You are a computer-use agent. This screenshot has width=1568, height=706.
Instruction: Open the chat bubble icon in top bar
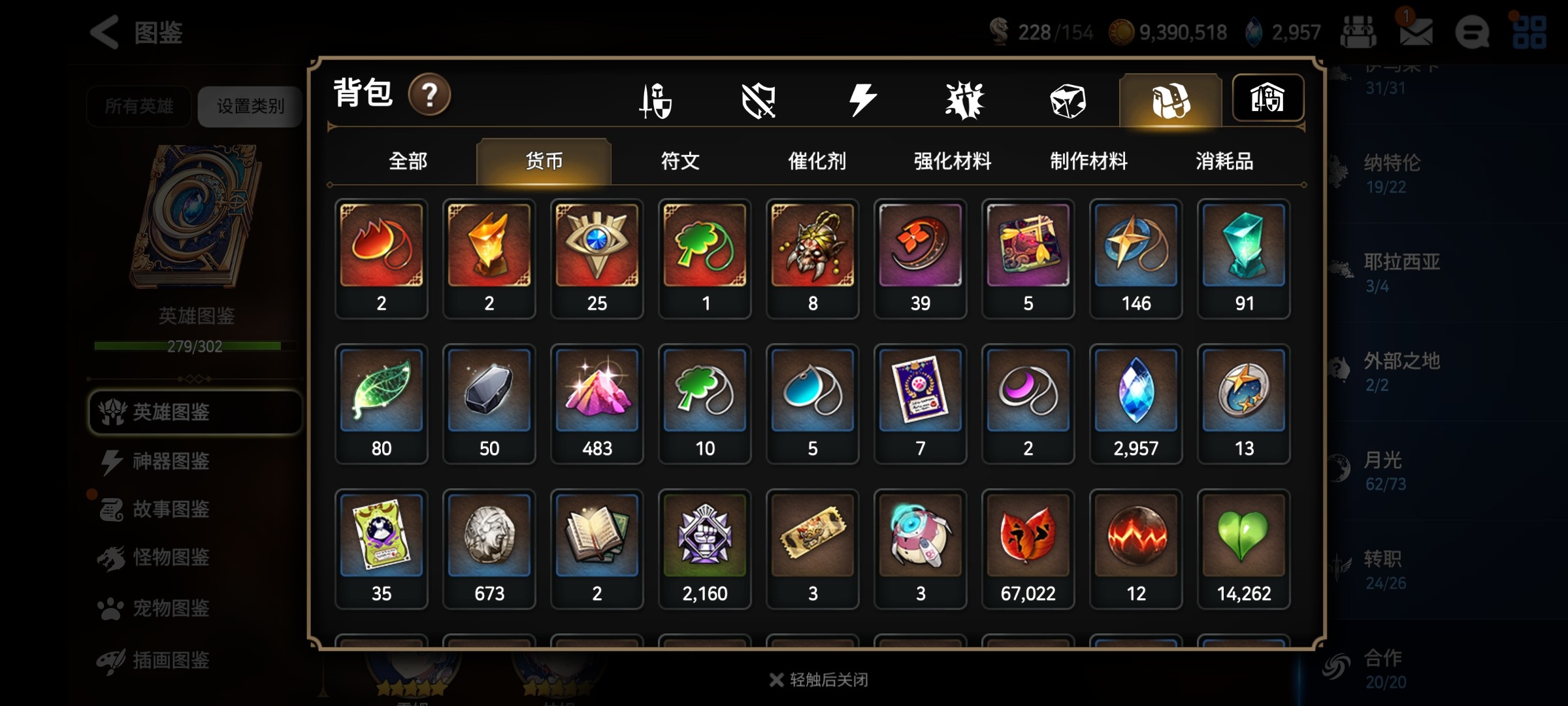(x=1472, y=31)
